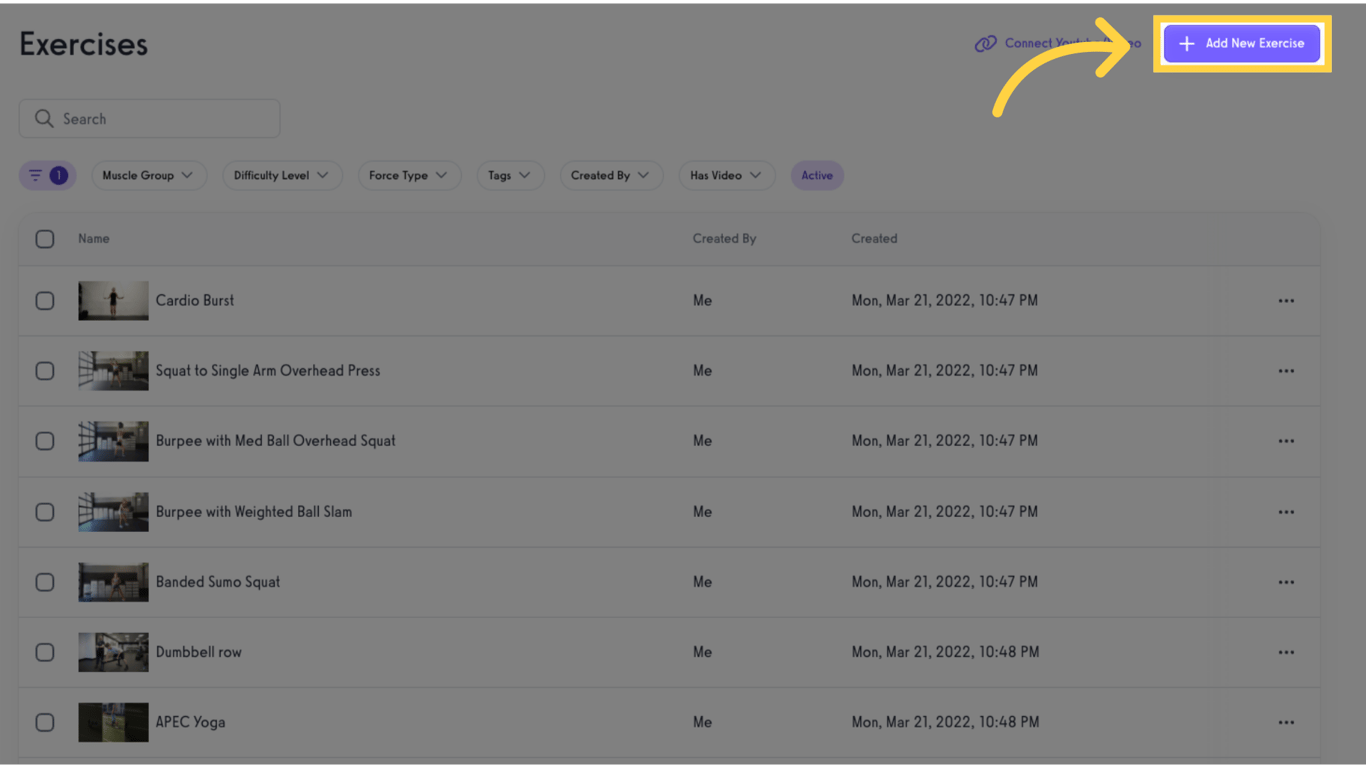Click Add New Exercise button

tap(1241, 44)
